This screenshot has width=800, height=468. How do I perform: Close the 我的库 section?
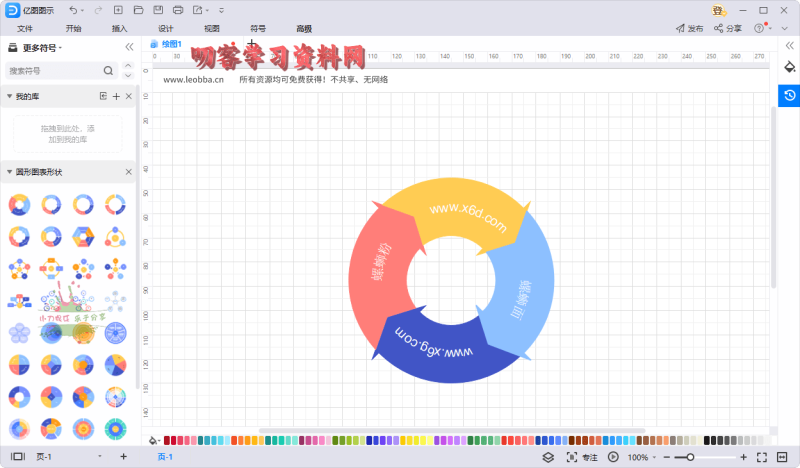click(129, 96)
